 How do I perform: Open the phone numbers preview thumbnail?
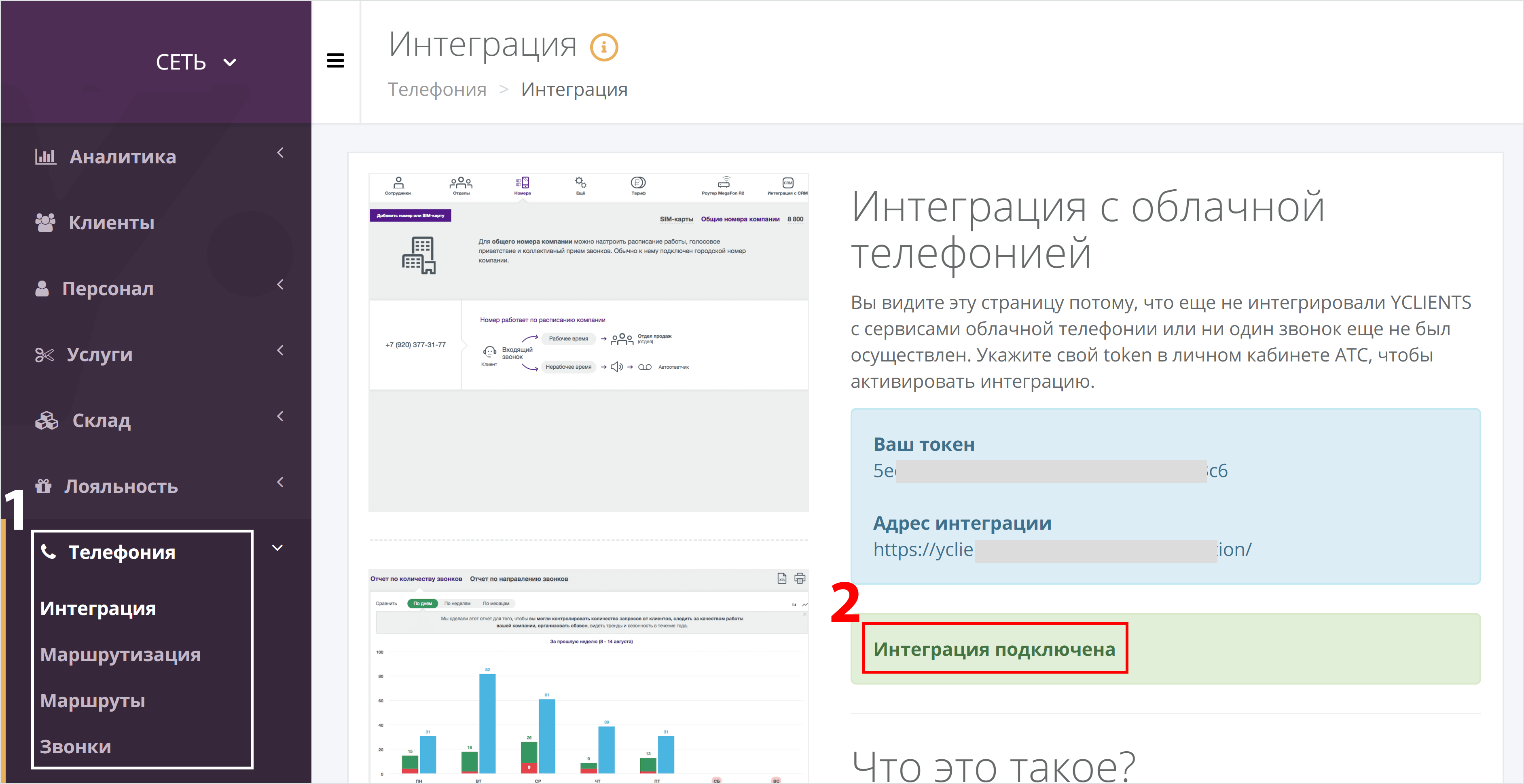tap(588, 343)
